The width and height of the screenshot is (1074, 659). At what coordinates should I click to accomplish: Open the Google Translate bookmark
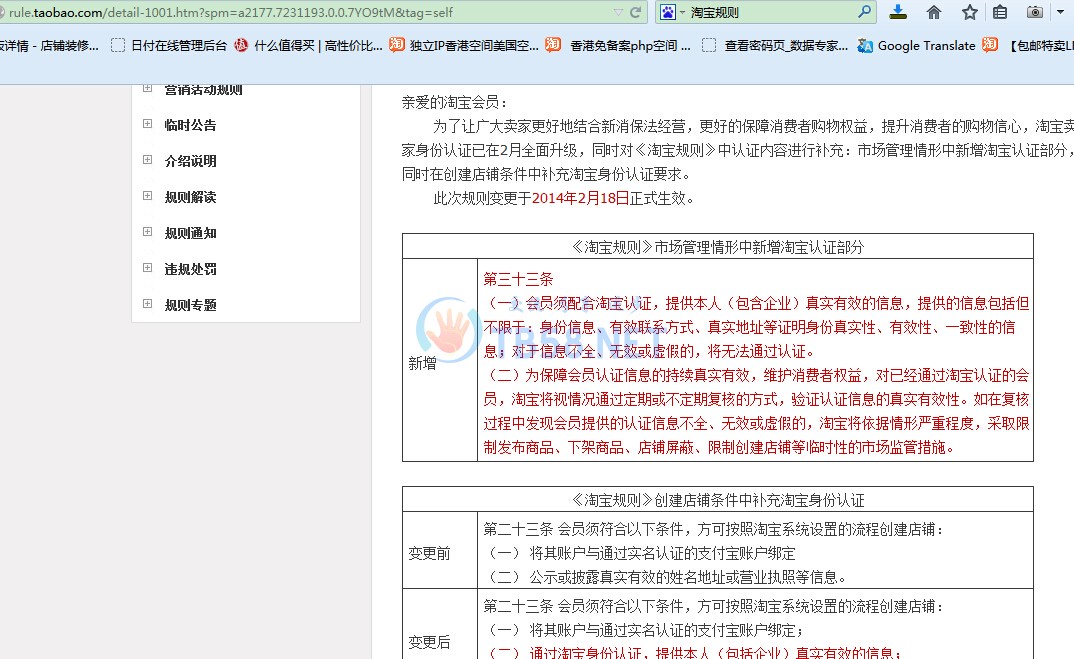(x=916, y=46)
